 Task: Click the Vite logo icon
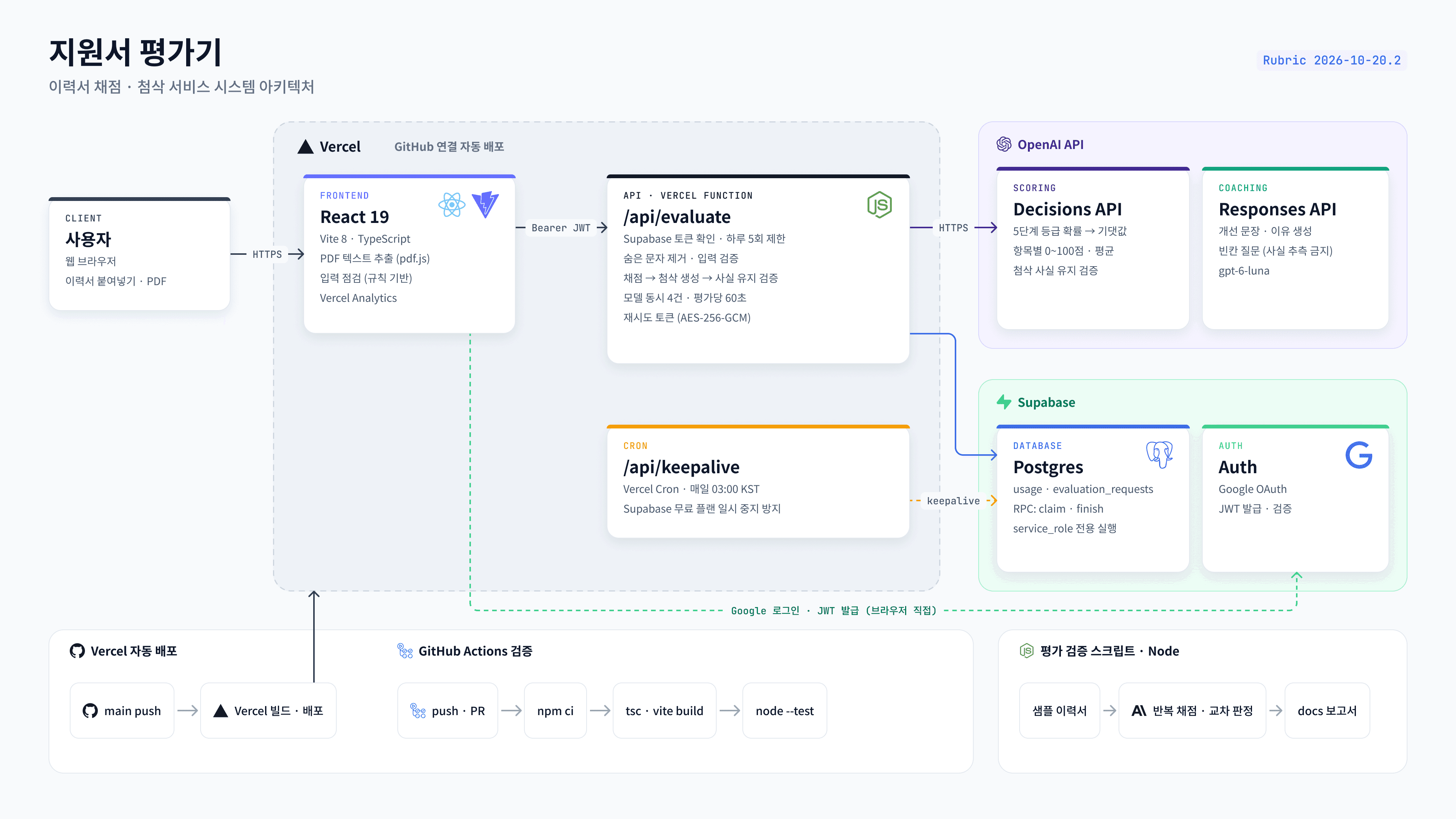click(x=485, y=205)
